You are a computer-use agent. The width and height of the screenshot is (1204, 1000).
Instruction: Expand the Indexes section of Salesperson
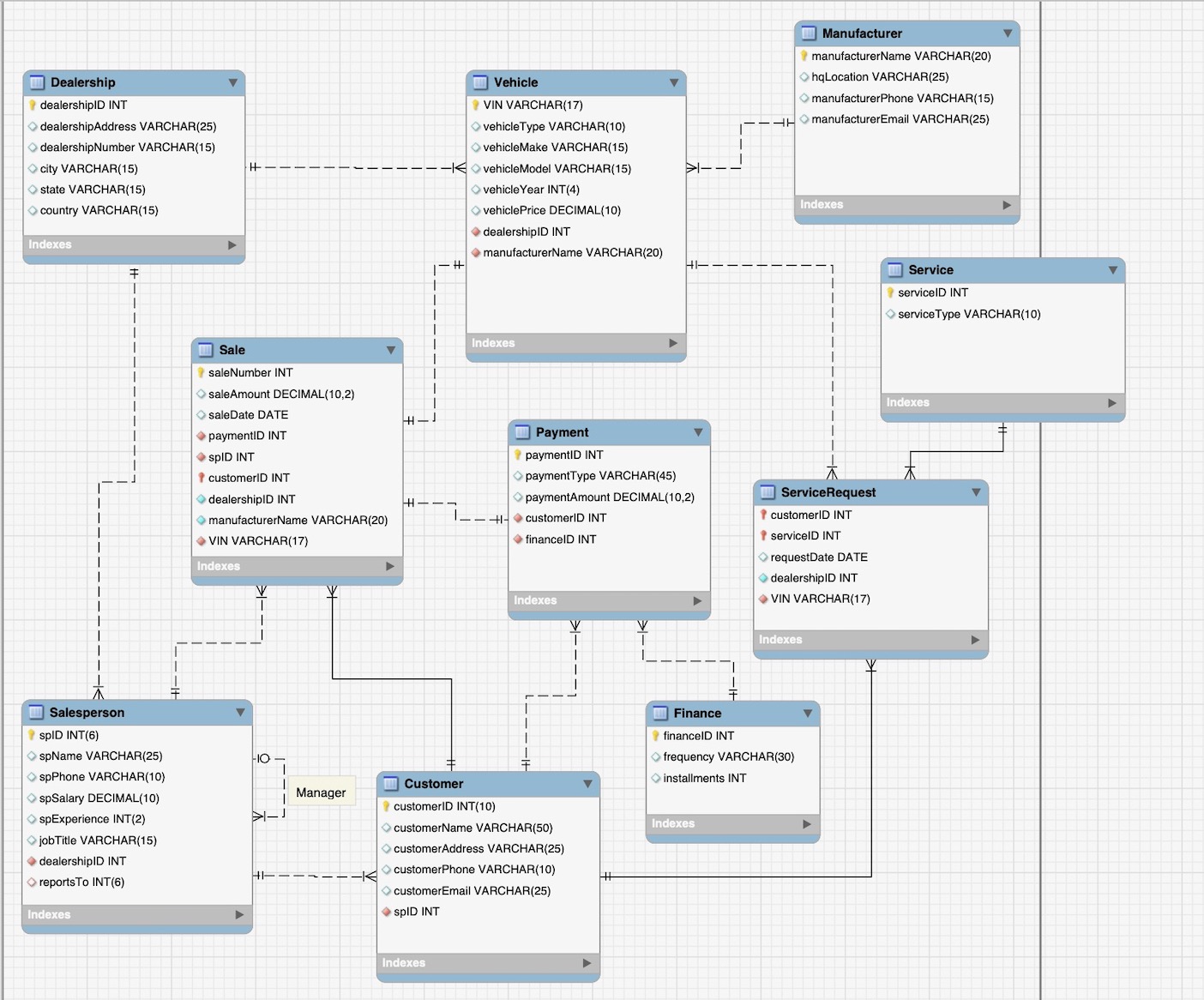(x=240, y=915)
